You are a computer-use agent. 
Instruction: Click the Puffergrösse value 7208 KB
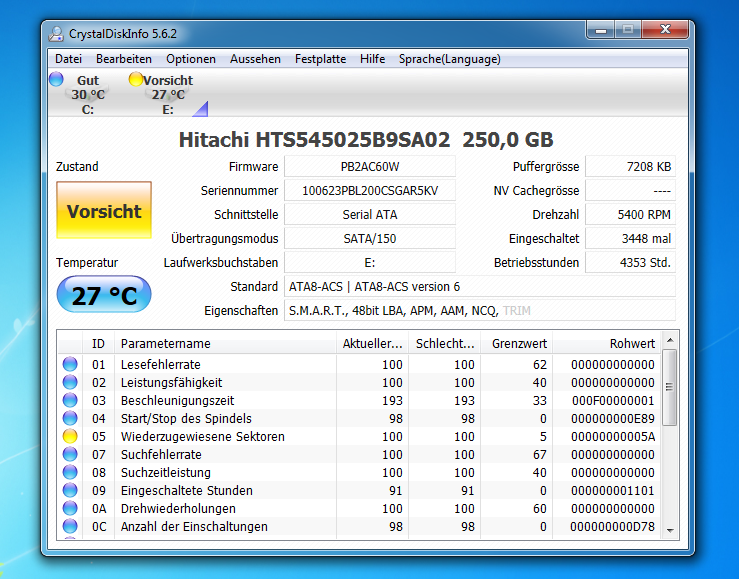(631, 167)
